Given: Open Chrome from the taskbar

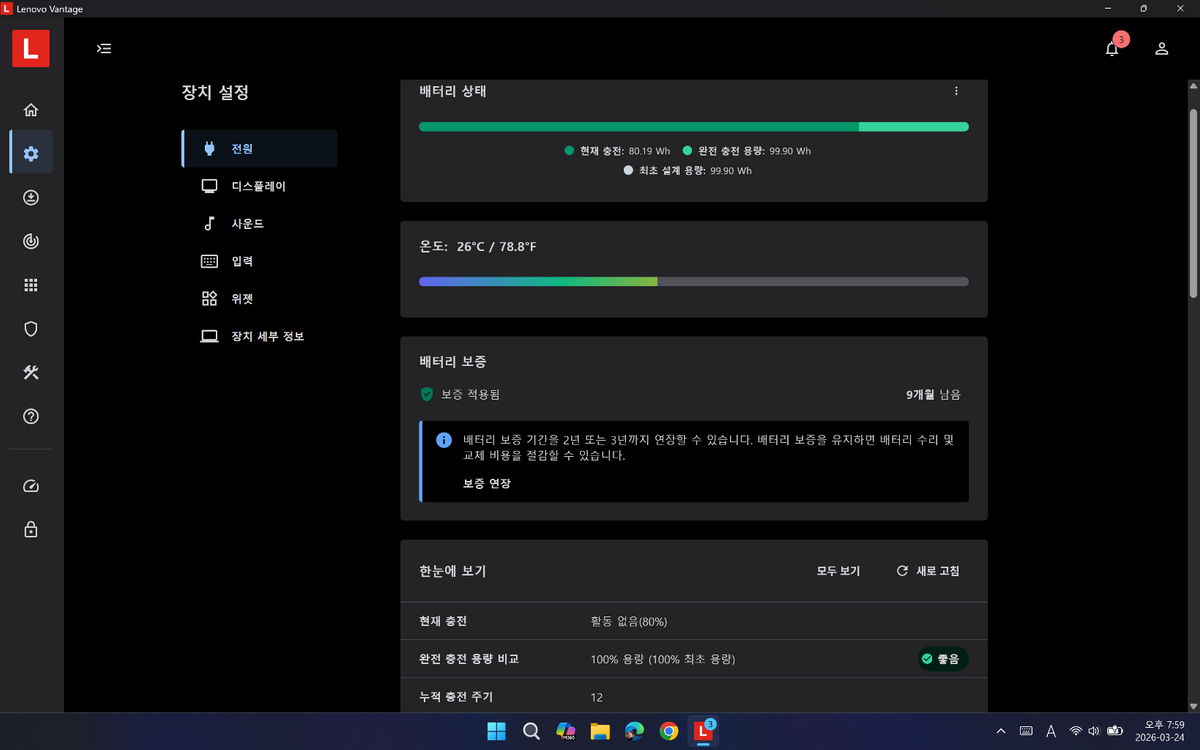Looking at the screenshot, I should 668,731.
